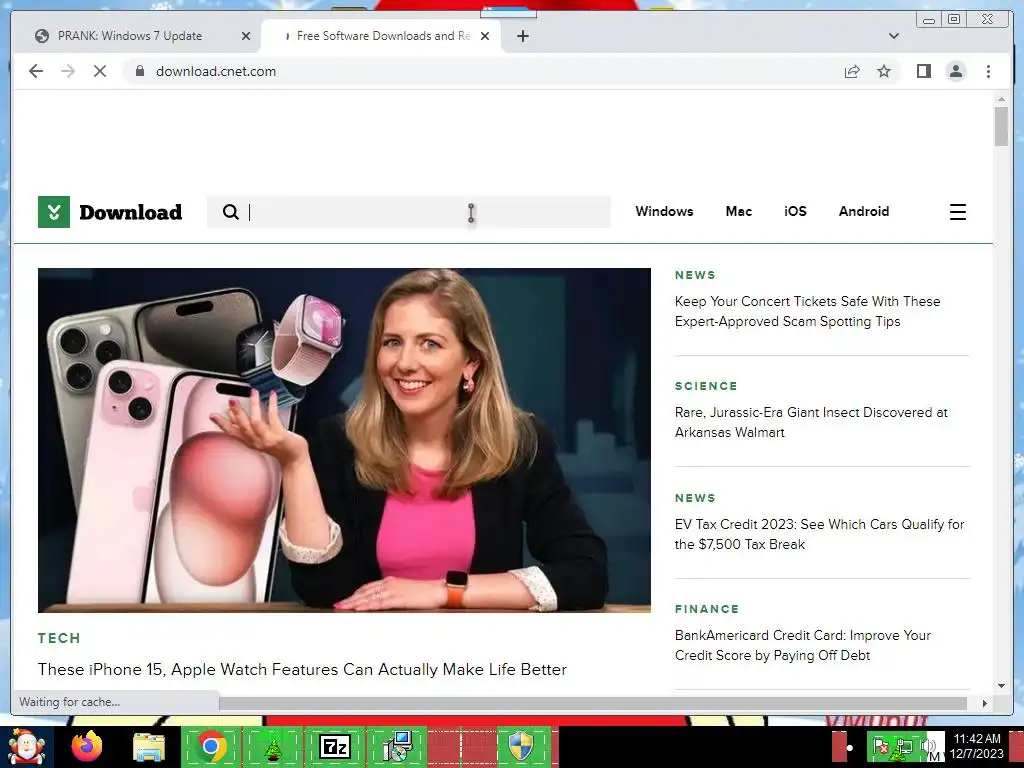
Task: Open Keep Your Concert Tickets Safe article
Action: [807, 311]
